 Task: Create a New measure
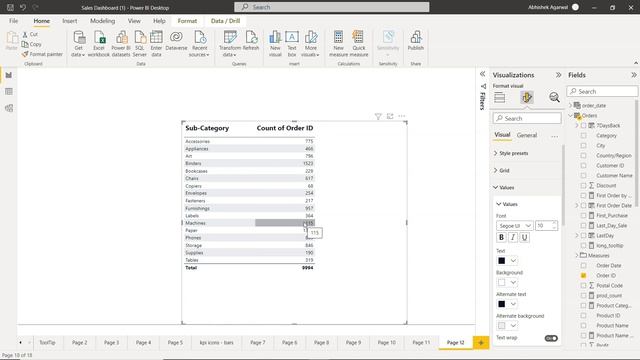pos(338,44)
